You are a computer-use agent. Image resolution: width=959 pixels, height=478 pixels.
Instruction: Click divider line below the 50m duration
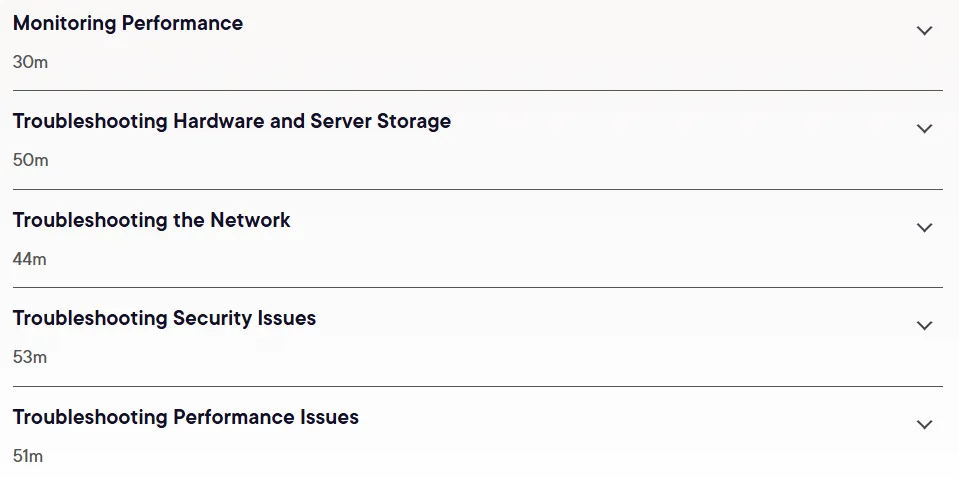(478, 189)
